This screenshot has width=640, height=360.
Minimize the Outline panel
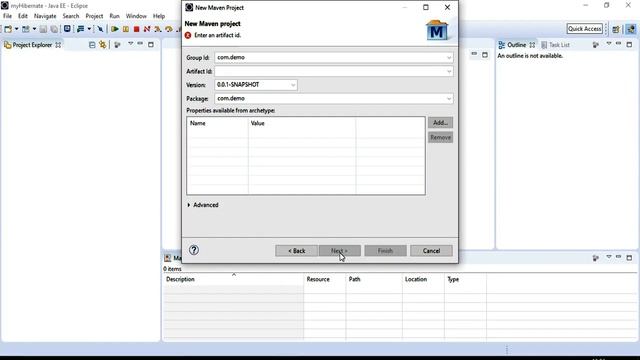pos(619,44)
